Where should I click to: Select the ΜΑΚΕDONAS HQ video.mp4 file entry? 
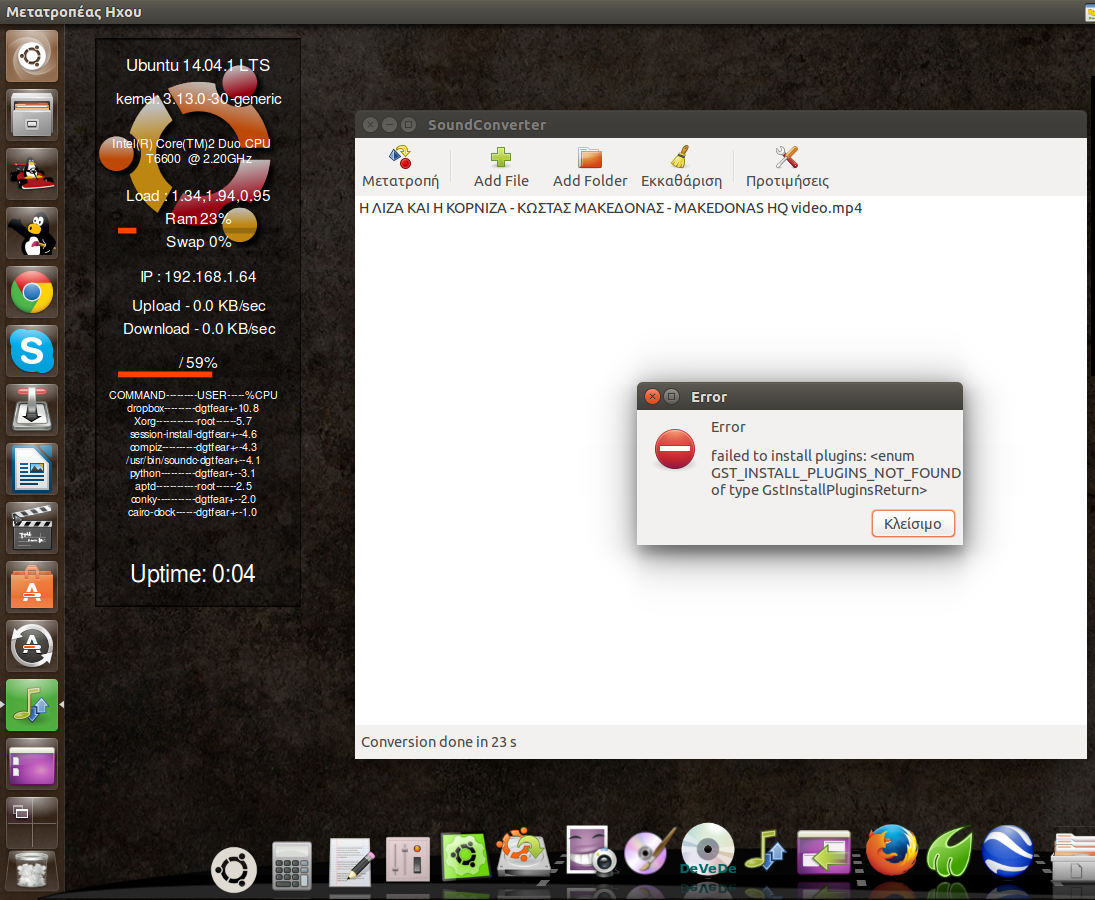pos(610,208)
